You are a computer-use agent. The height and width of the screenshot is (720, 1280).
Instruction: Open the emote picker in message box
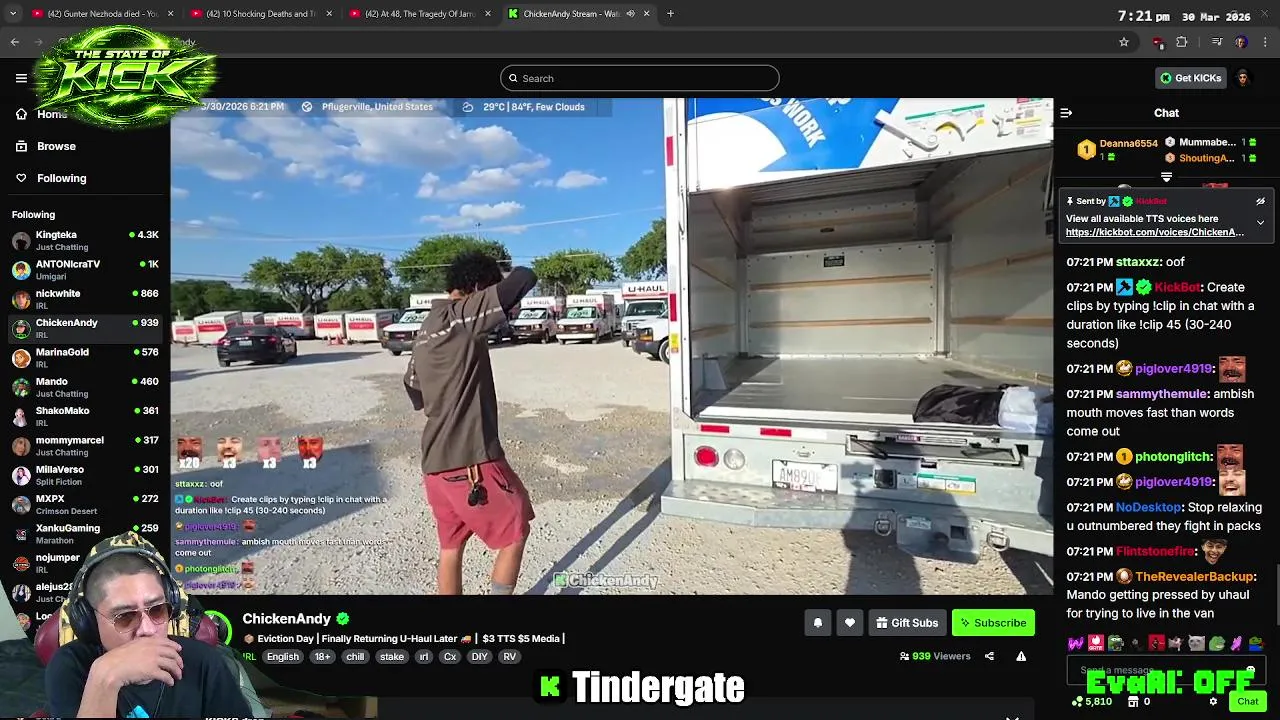[x=1251, y=670]
